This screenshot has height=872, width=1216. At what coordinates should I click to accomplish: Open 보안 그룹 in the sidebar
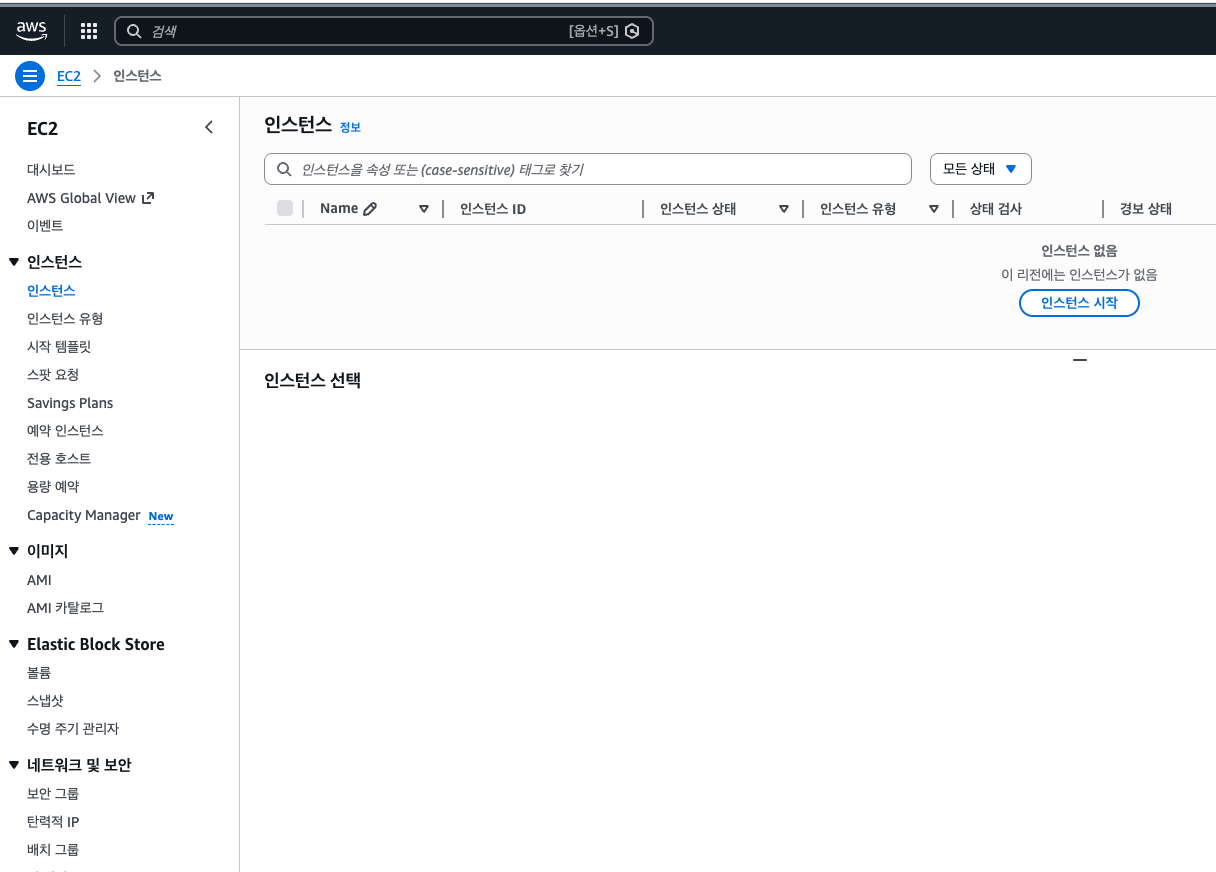point(53,794)
